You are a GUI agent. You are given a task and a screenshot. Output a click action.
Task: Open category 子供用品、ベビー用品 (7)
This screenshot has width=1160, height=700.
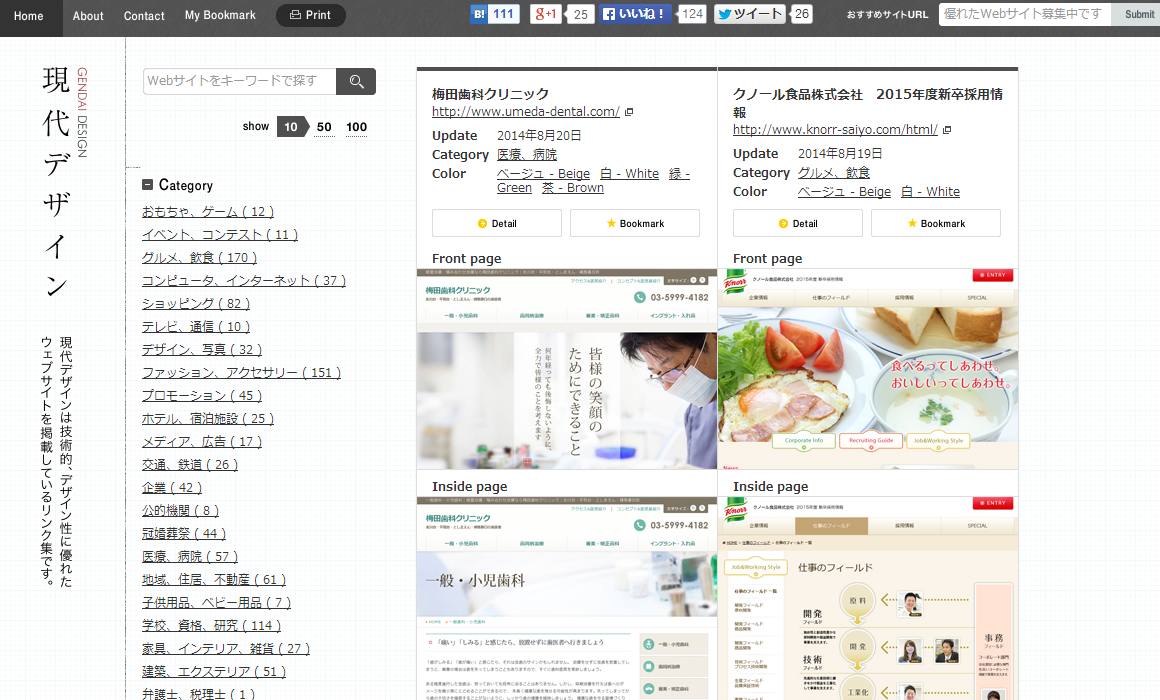click(217, 602)
